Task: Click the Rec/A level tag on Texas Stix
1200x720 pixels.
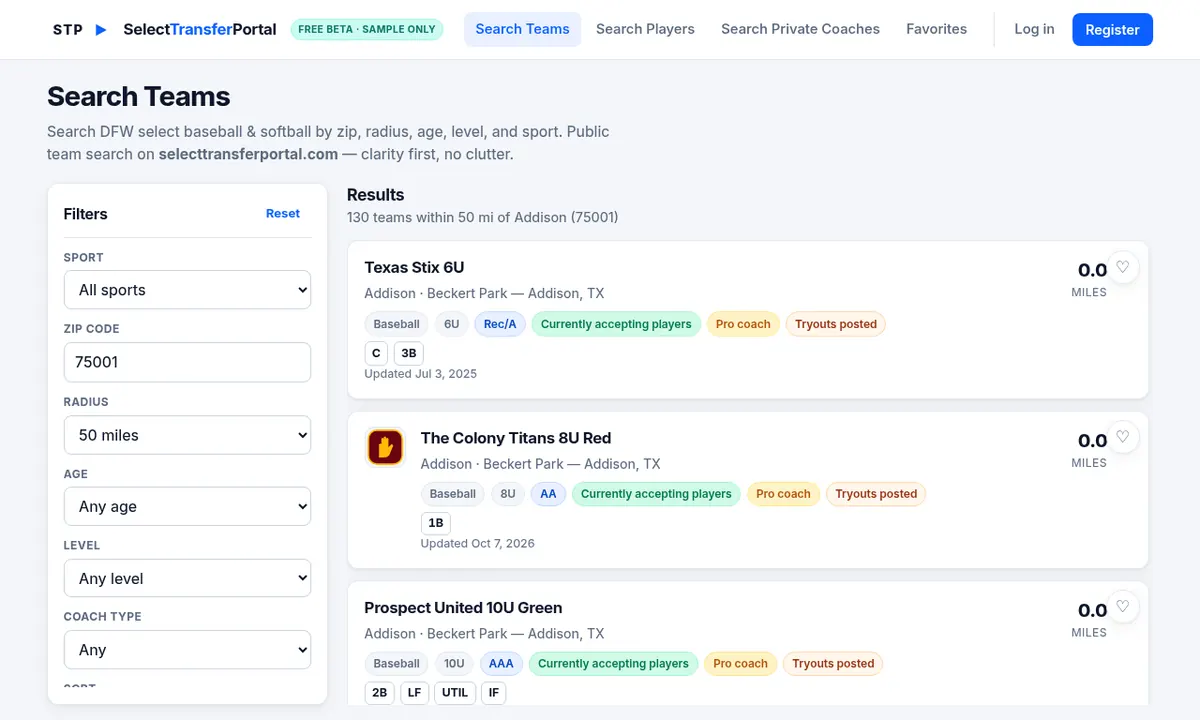Action: (500, 324)
